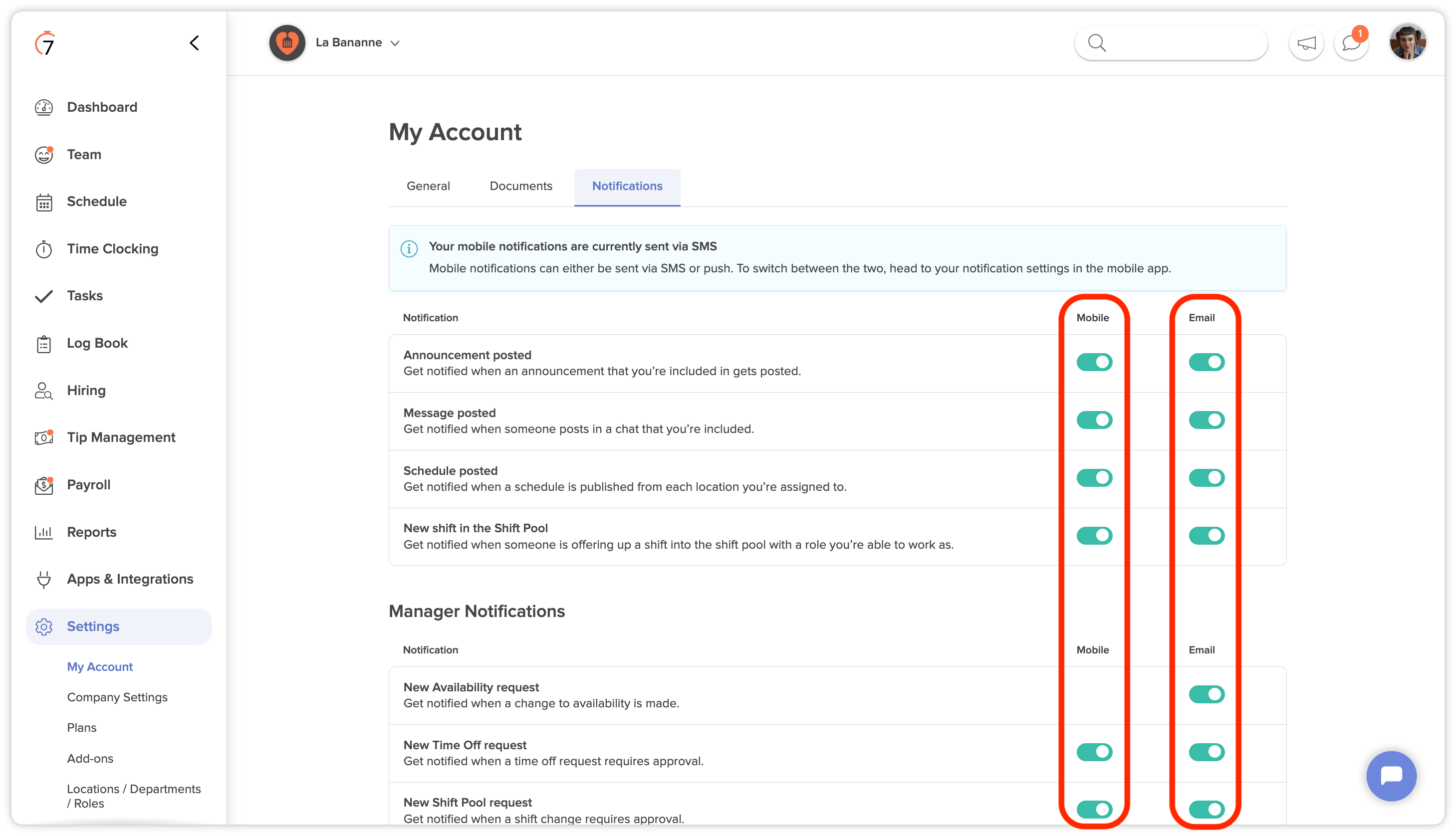This screenshot has height=836, width=1456.
Task: Click the 'My Account' page heading
Action: click(455, 133)
